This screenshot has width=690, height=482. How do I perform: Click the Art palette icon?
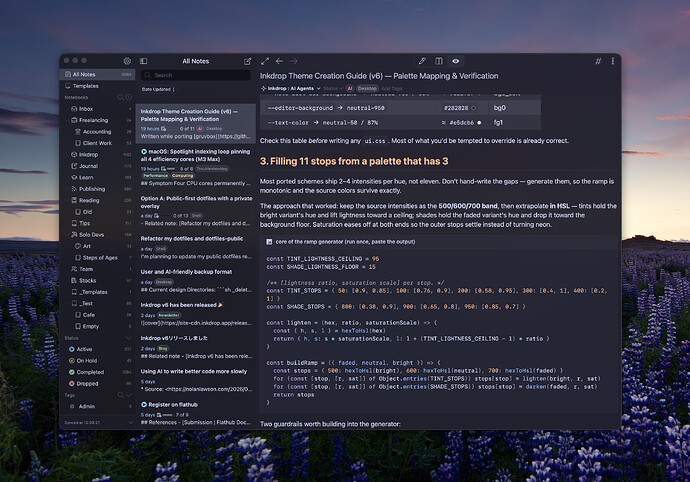click(x=78, y=246)
